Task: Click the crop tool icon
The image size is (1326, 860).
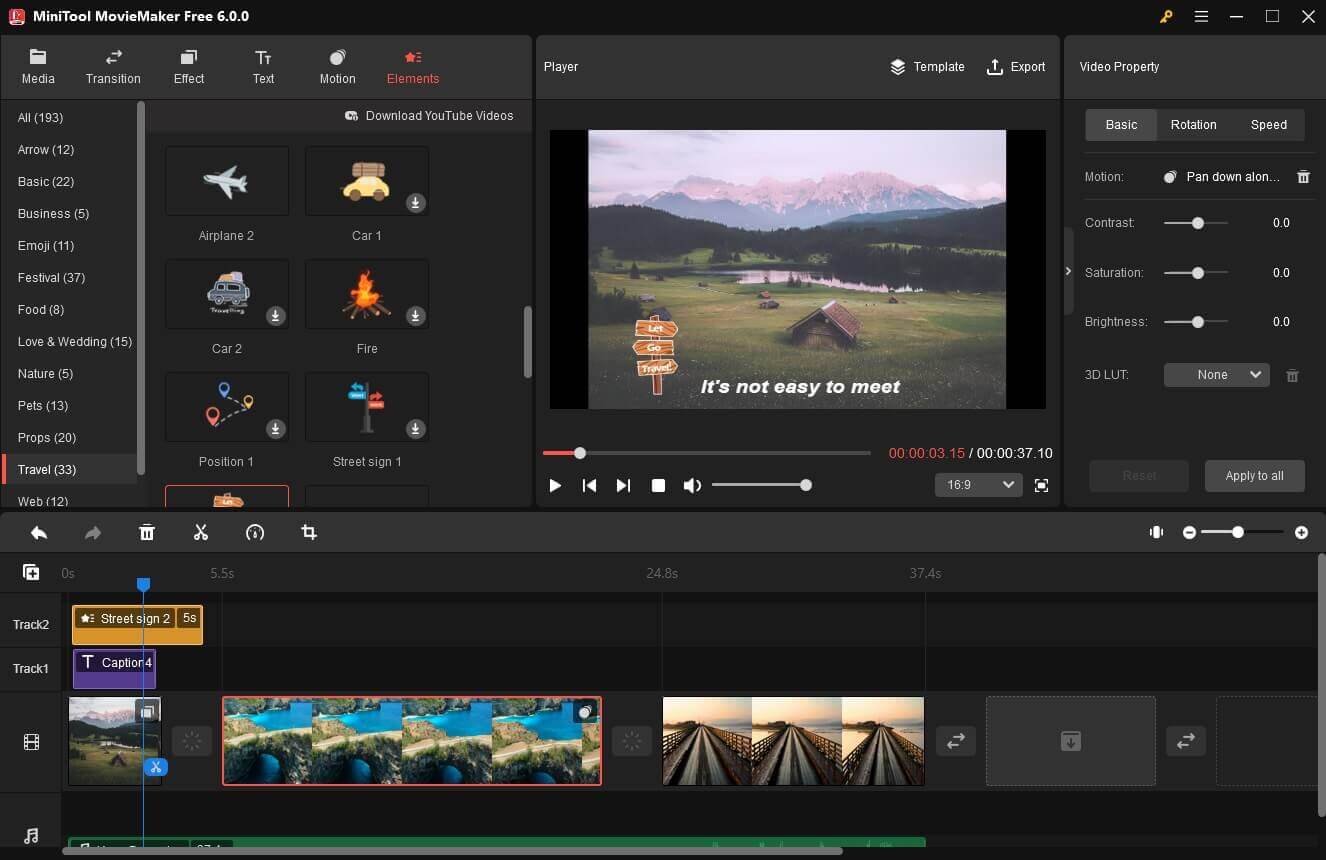Action: click(309, 533)
